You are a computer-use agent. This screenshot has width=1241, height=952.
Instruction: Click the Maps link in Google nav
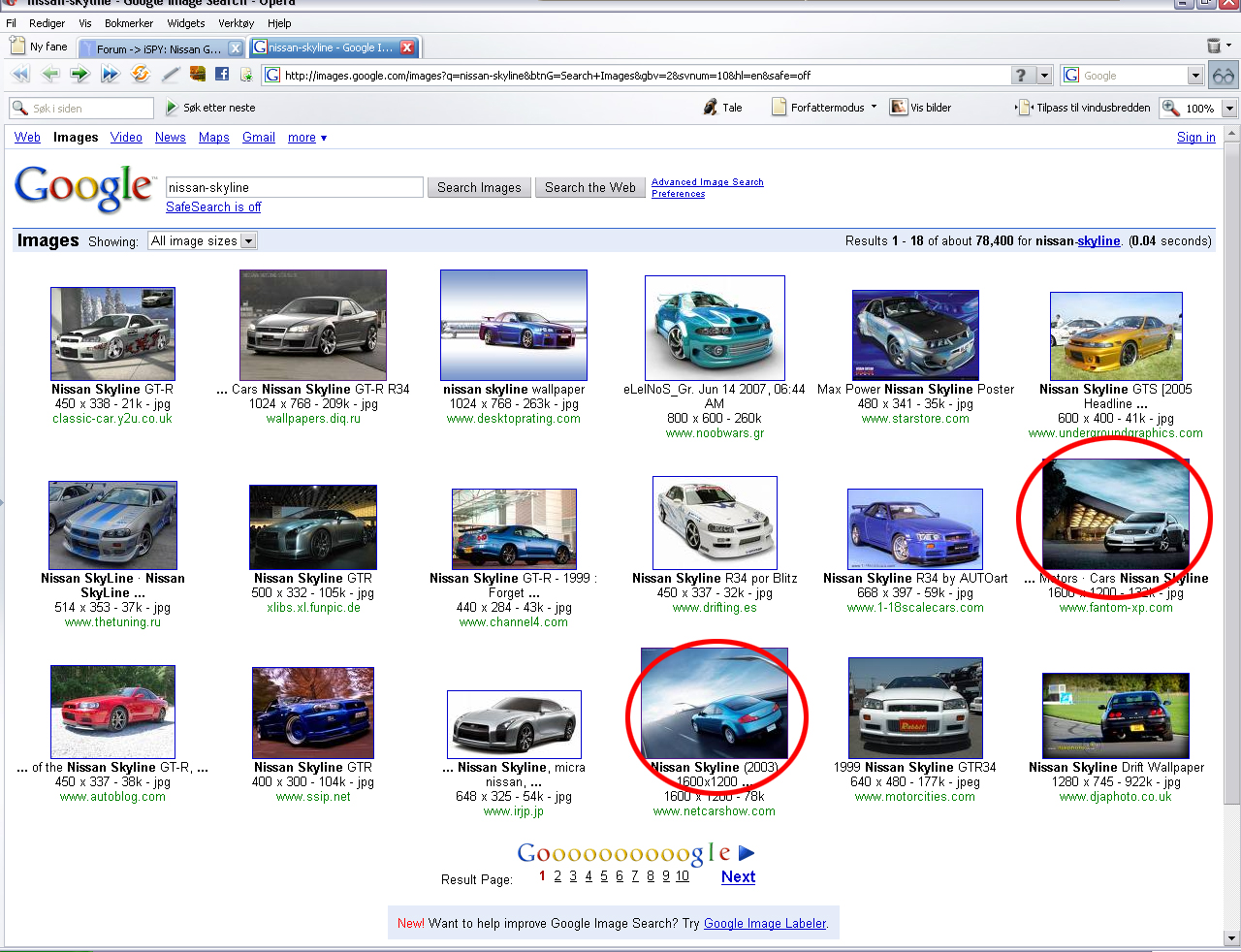214,138
